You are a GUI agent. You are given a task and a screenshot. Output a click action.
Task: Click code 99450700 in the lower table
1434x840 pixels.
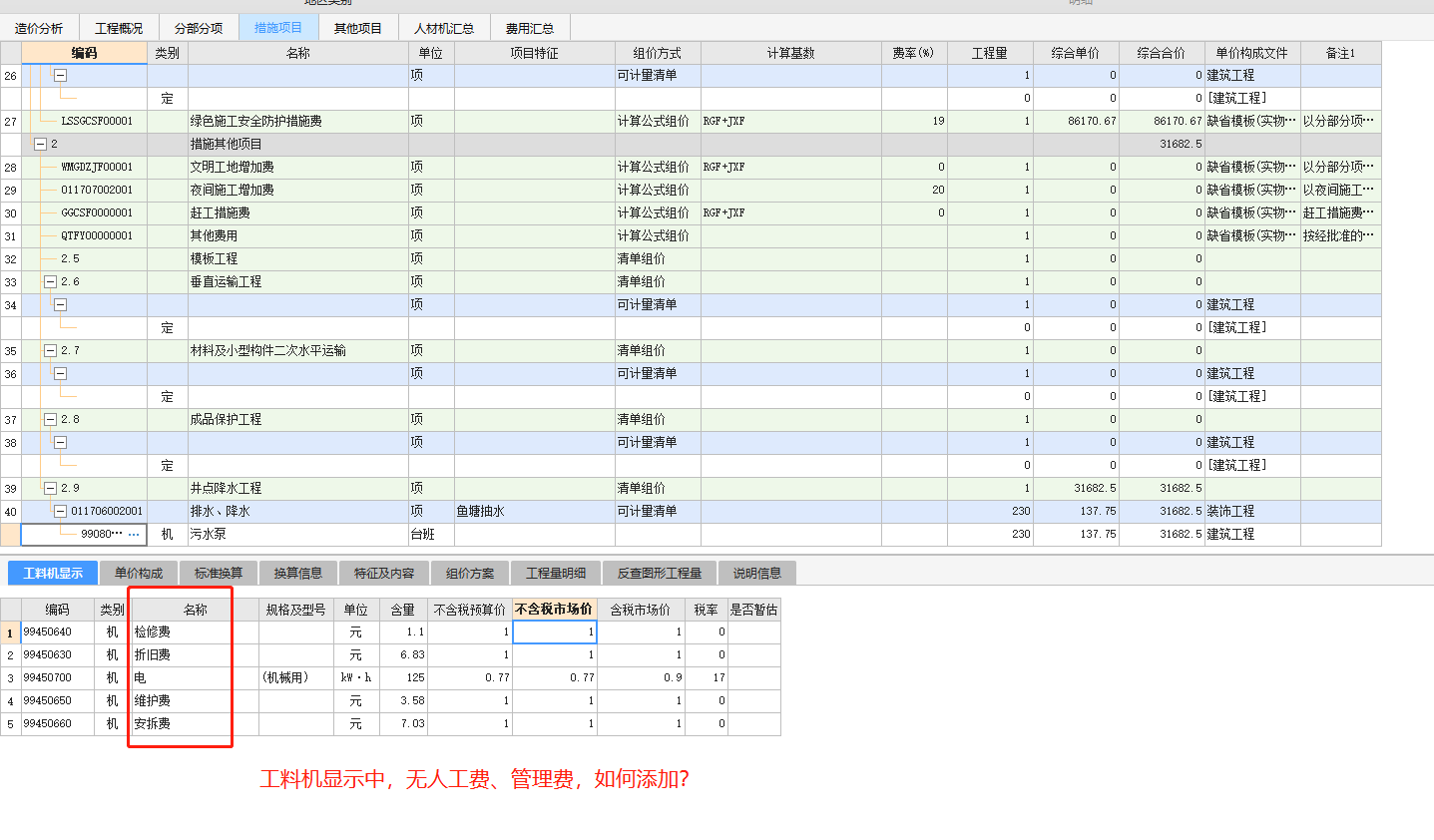pos(57,677)
